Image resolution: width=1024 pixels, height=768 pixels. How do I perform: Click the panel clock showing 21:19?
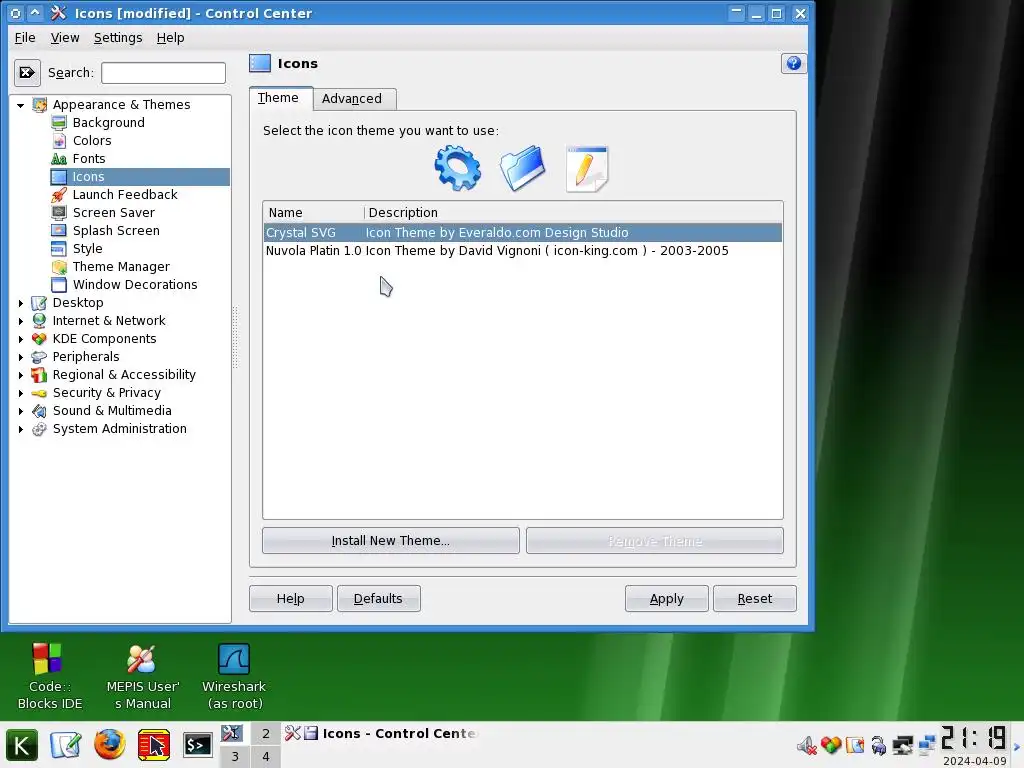pos(974,738)
